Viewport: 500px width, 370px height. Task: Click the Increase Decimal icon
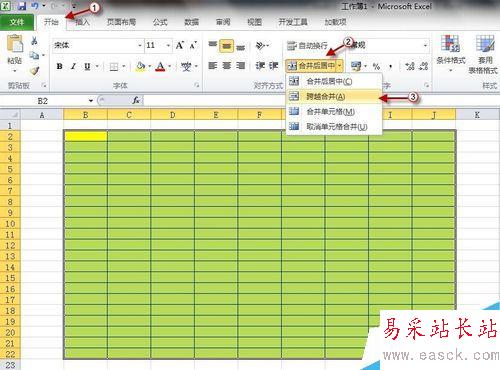coord(410,66)
